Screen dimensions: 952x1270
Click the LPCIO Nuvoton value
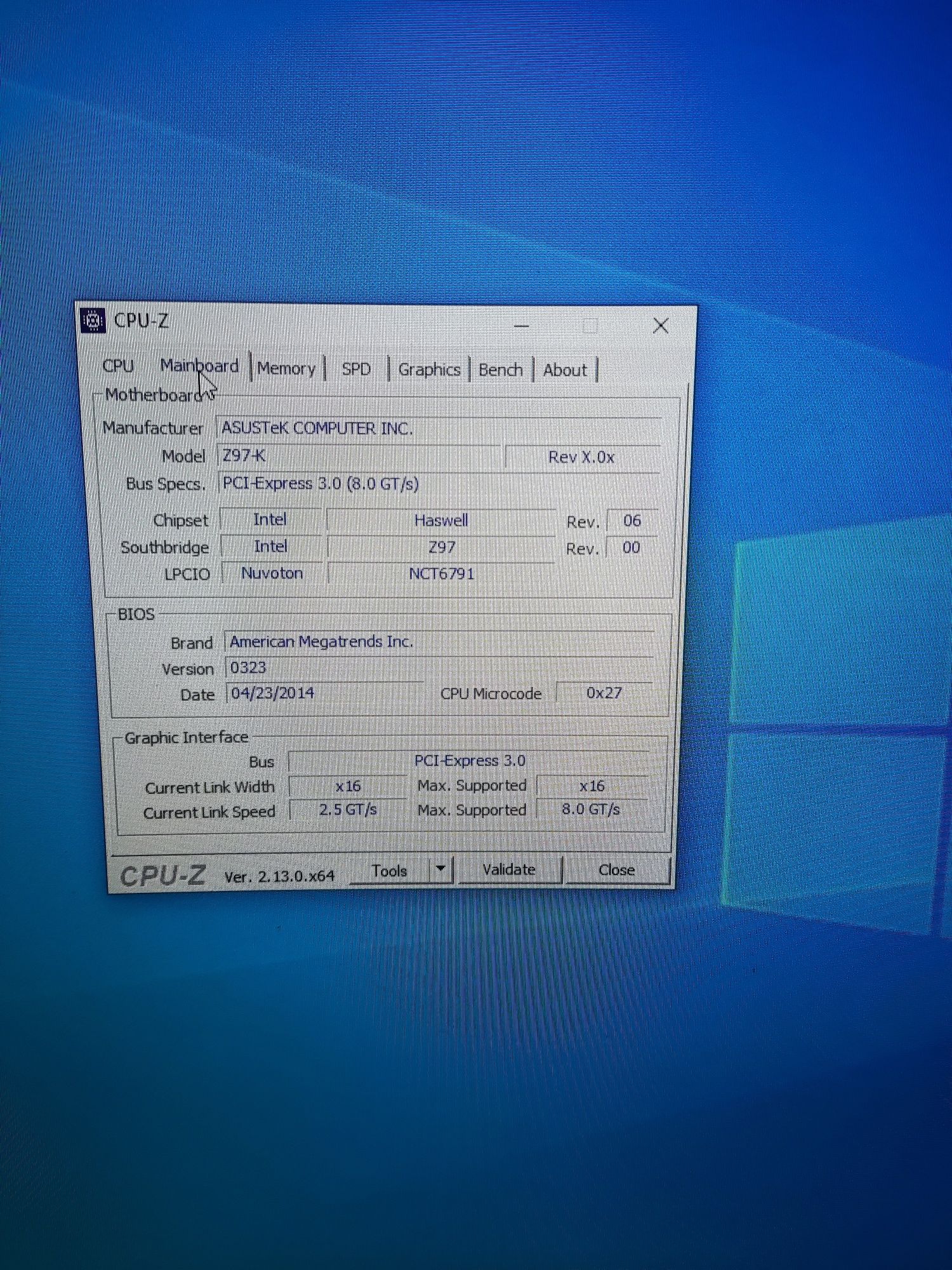(272, 573)
